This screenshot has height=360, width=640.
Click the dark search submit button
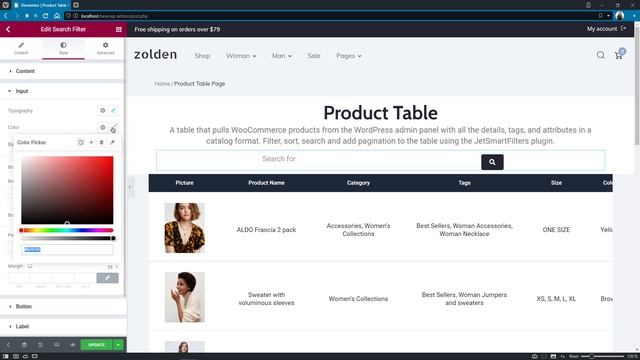pos(492,162)
